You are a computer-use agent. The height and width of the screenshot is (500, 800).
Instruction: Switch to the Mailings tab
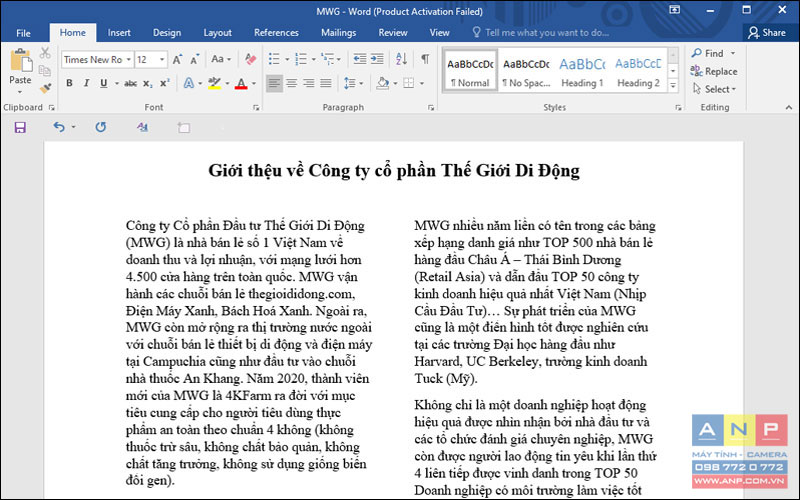[338, 33]
